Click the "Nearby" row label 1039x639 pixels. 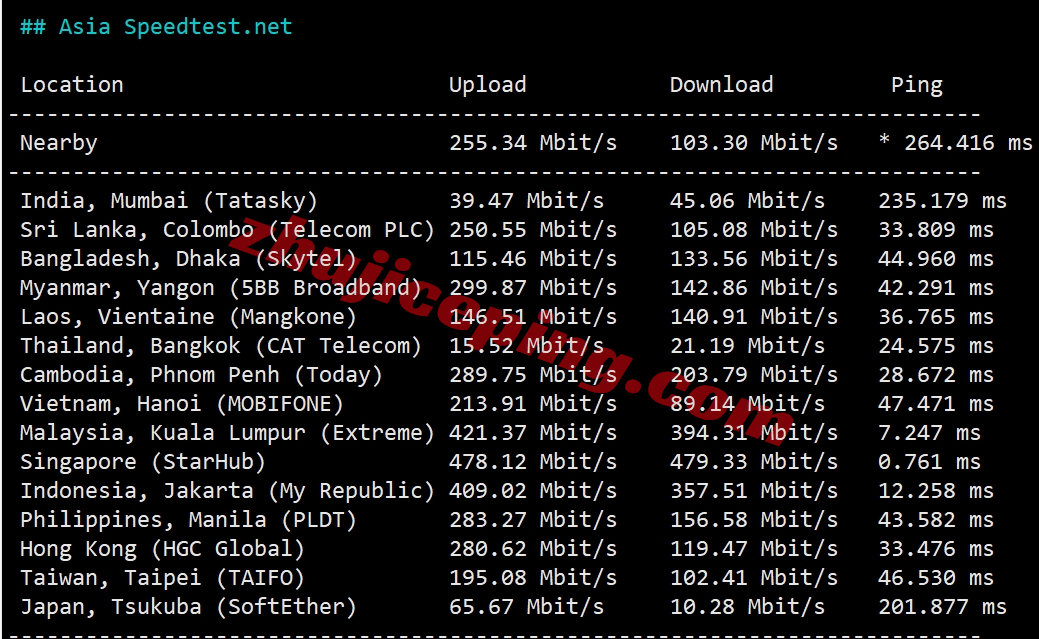(x=59, y=143)
